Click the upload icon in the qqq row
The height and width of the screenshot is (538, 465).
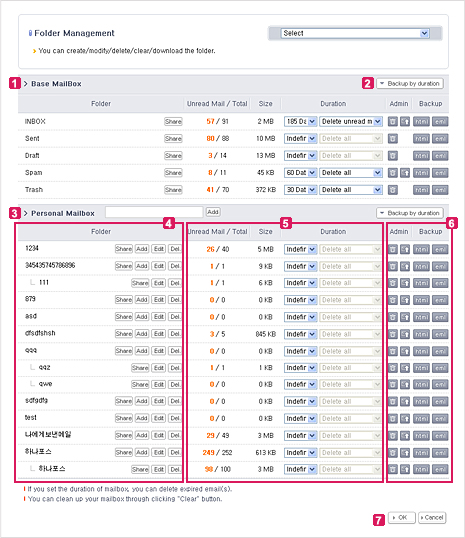[x=405, y=351]
